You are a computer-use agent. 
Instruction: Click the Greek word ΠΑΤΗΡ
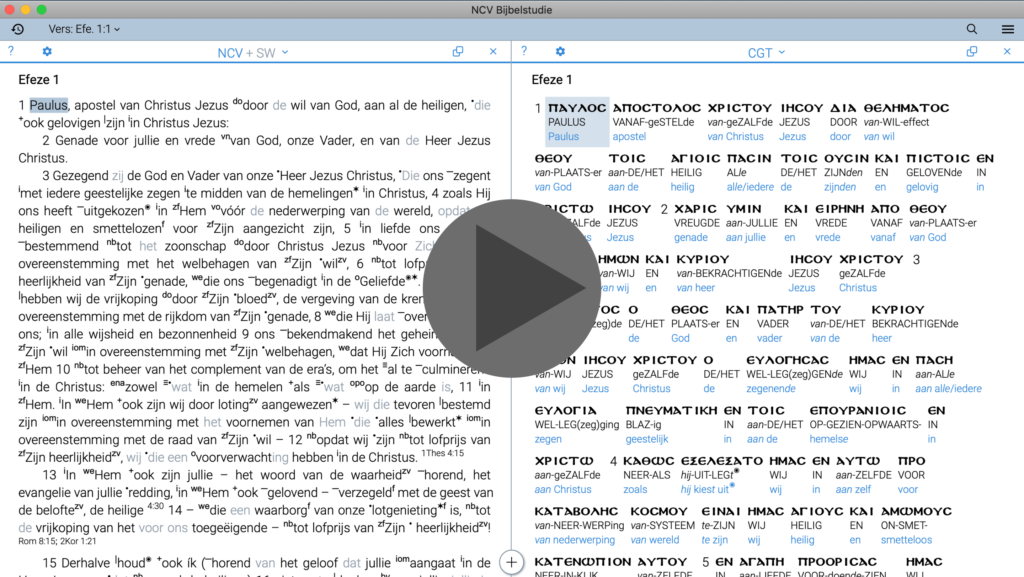coord(780,309)
